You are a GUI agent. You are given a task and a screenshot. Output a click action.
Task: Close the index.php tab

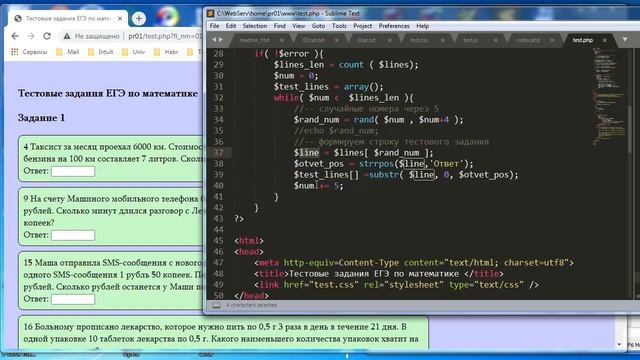tap(552, 40)
